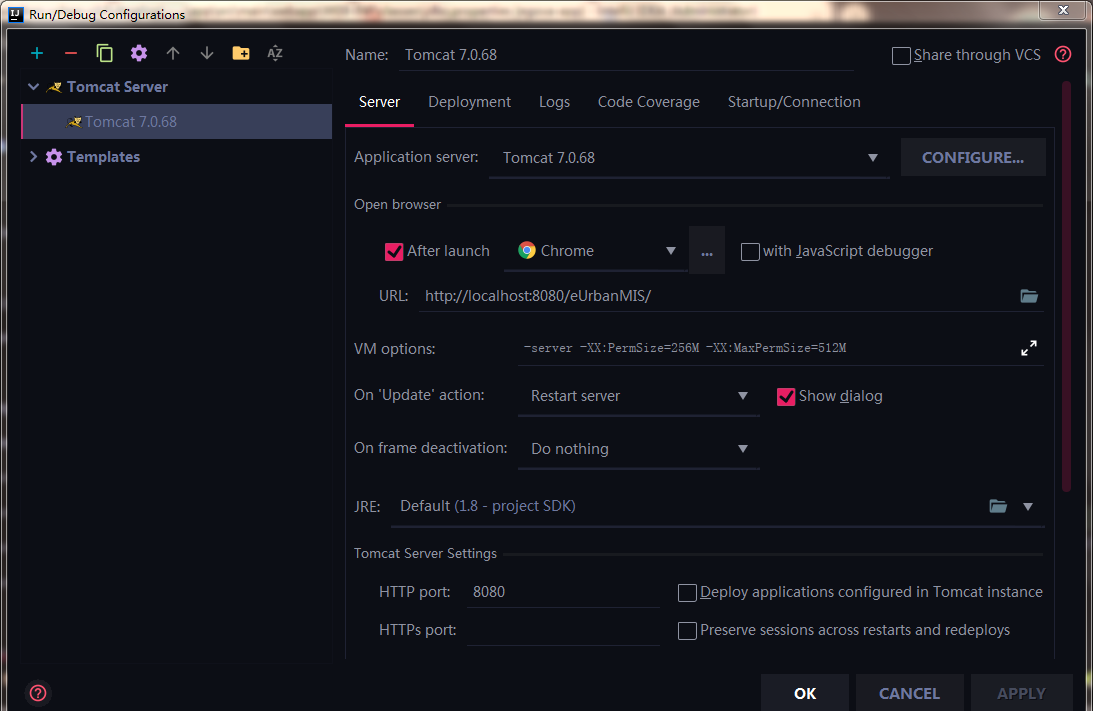Open the JRE dropdown arrow

(1027, 507)
